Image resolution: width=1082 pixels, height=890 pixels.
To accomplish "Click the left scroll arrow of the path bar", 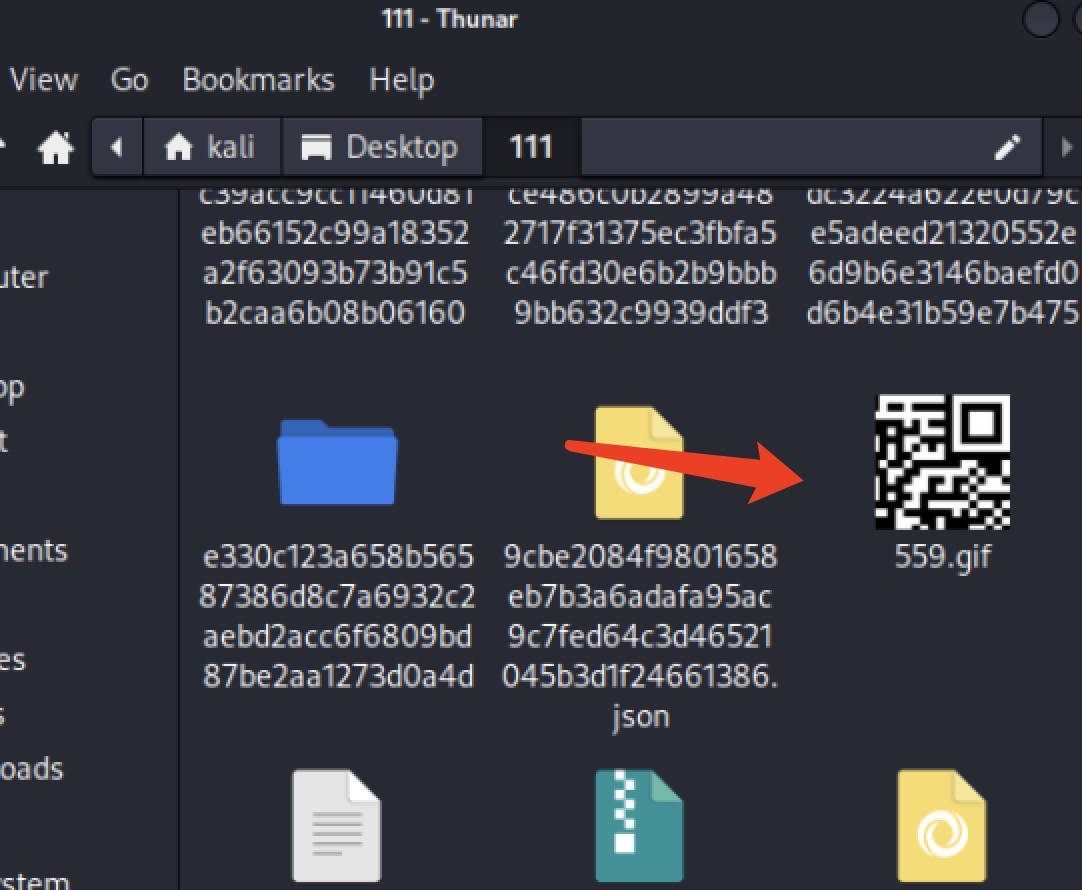I will point(117,147).
